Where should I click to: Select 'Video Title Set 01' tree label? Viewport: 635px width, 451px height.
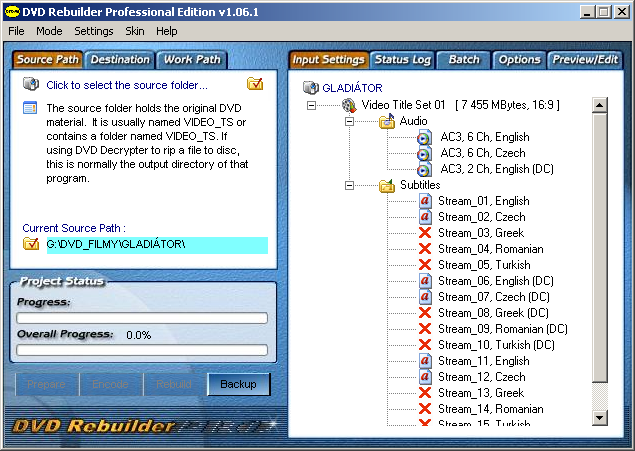403,105
